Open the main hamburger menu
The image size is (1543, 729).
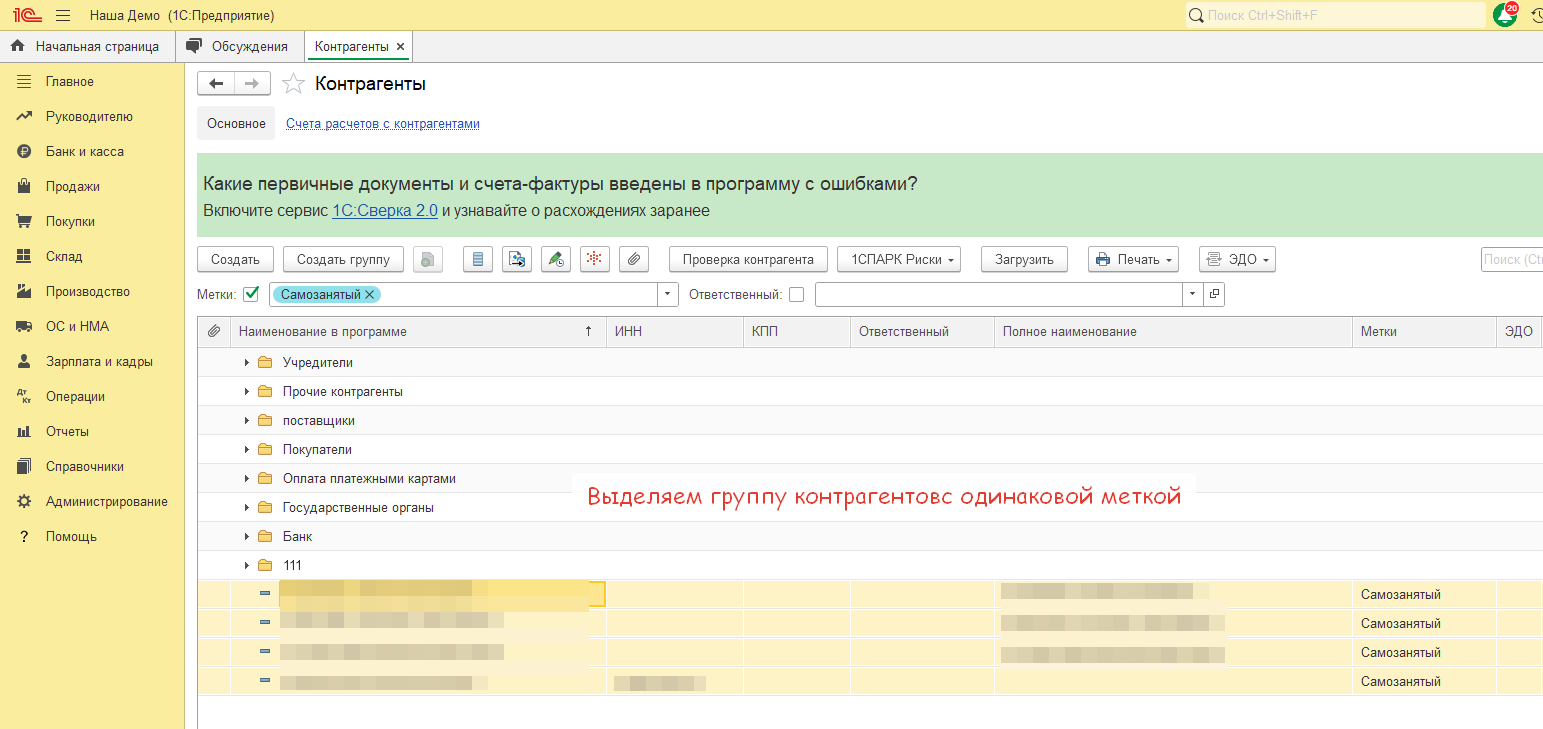[63, 16]
